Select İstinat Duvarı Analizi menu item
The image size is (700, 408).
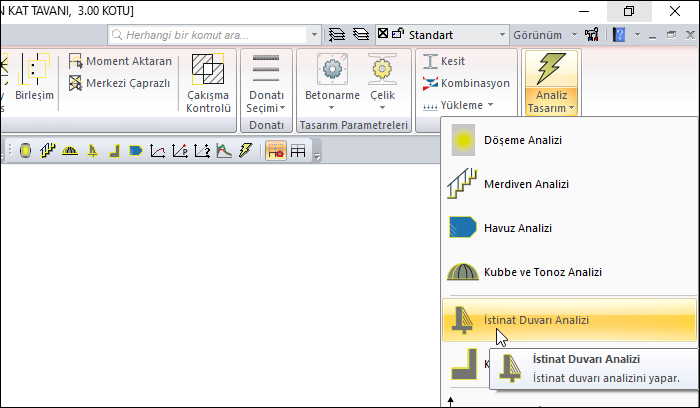tap(569, 320)
